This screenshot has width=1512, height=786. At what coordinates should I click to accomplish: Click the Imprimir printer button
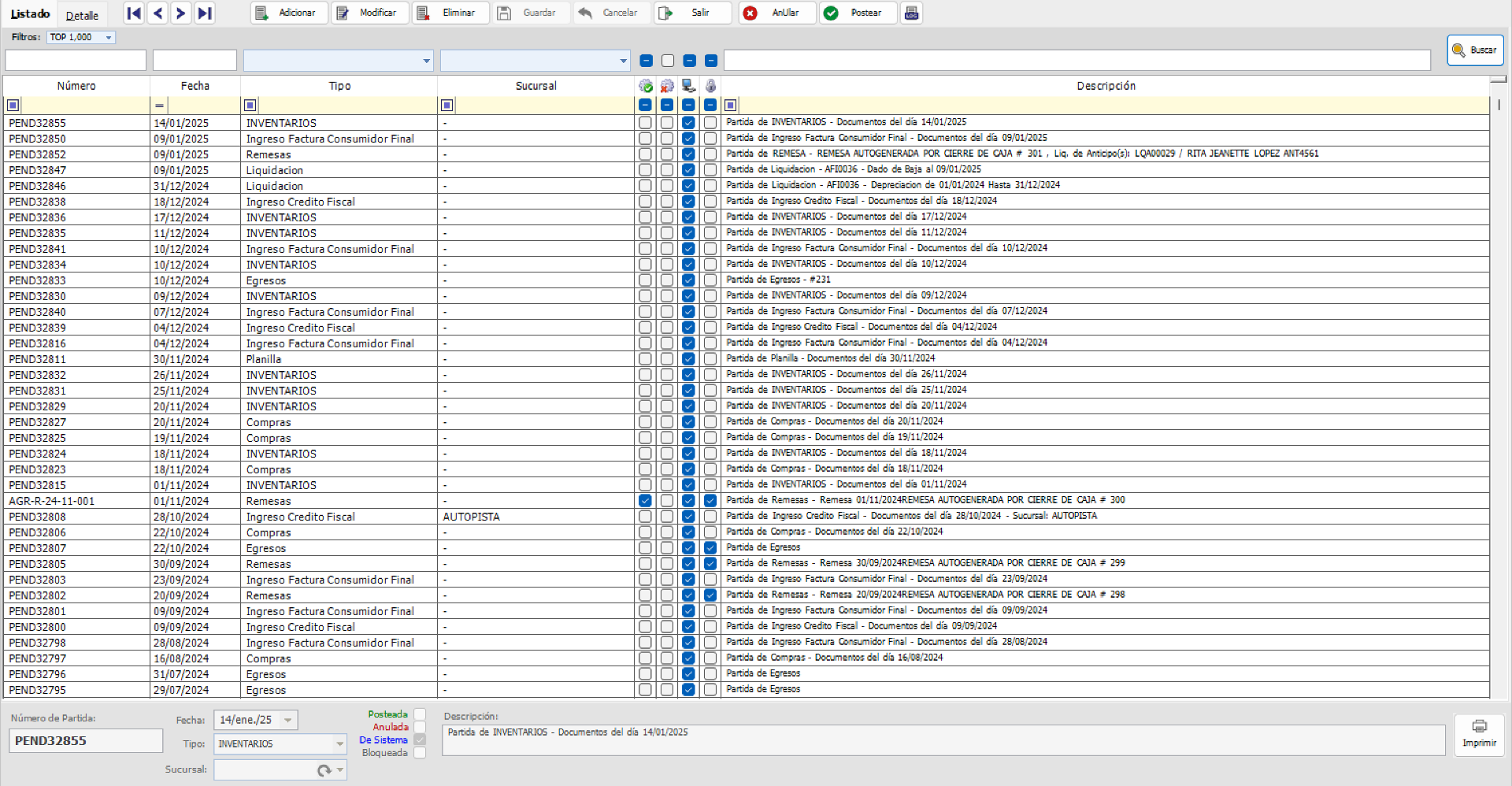(1479, 735)
